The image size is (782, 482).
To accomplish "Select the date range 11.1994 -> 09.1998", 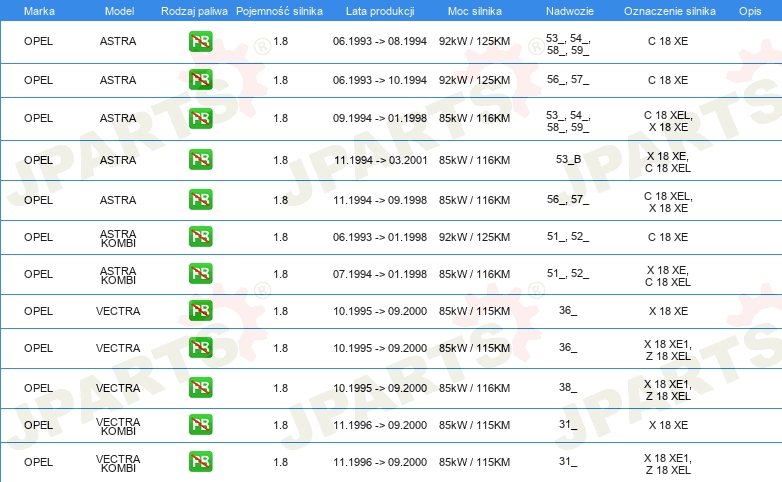I will [380, 200].
